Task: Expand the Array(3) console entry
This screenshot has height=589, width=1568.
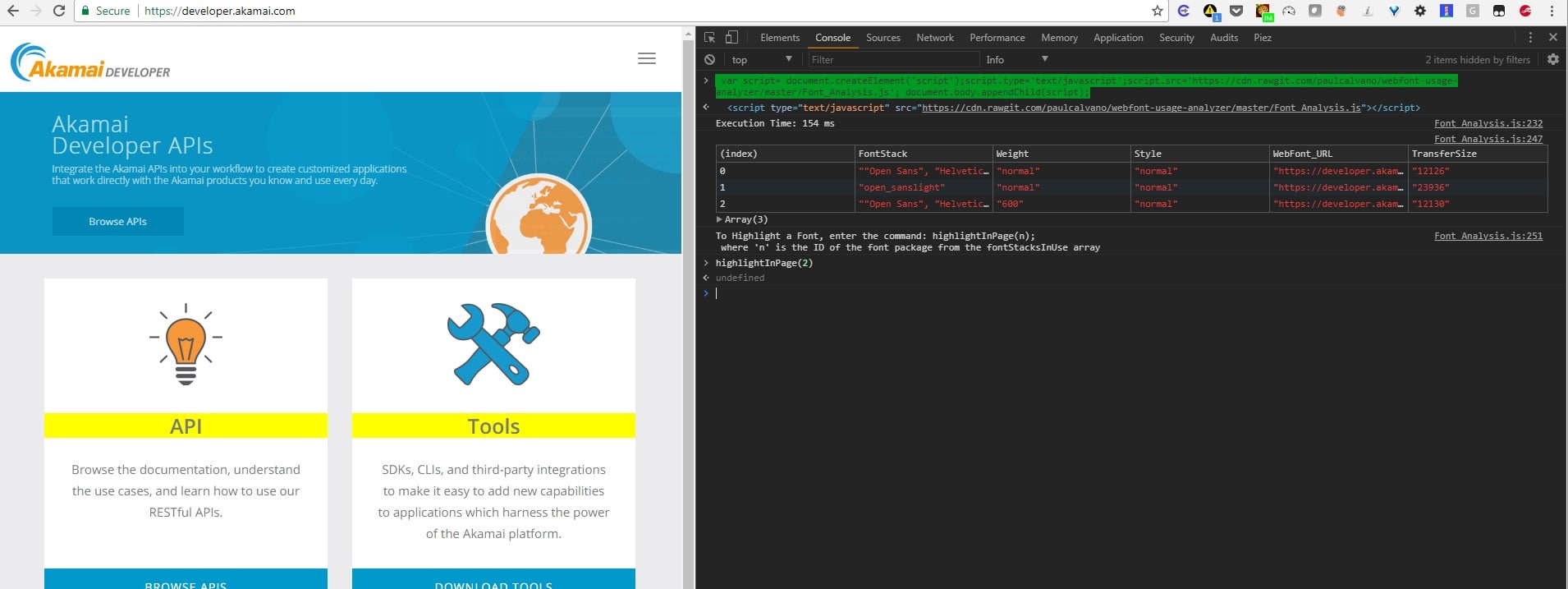Action: coord(720,219)
